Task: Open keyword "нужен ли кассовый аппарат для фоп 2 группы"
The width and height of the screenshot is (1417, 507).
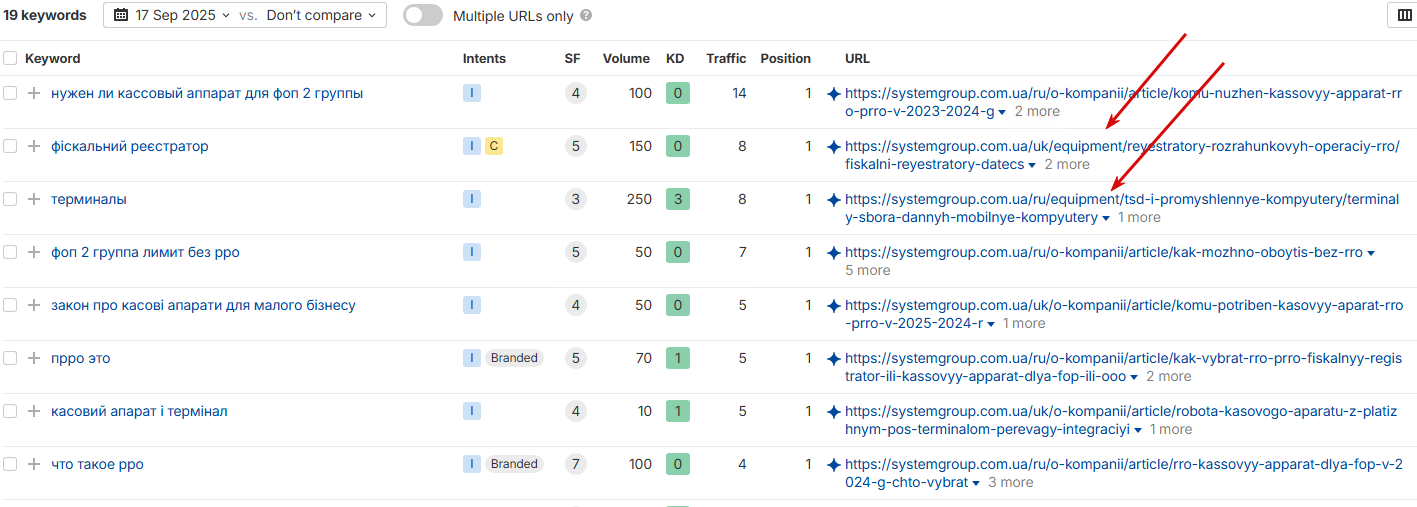Action: pyautogui.click(x=207, y=93)
